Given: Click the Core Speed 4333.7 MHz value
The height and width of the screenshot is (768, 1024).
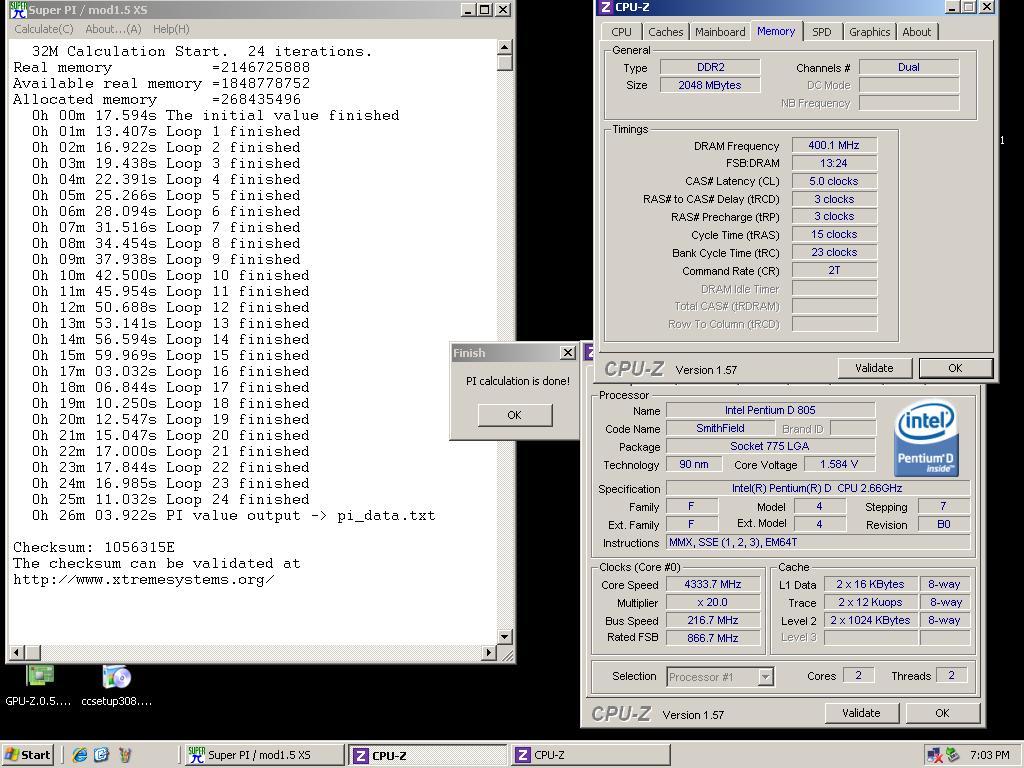Looking at the screenshot, I should point(712,584).
